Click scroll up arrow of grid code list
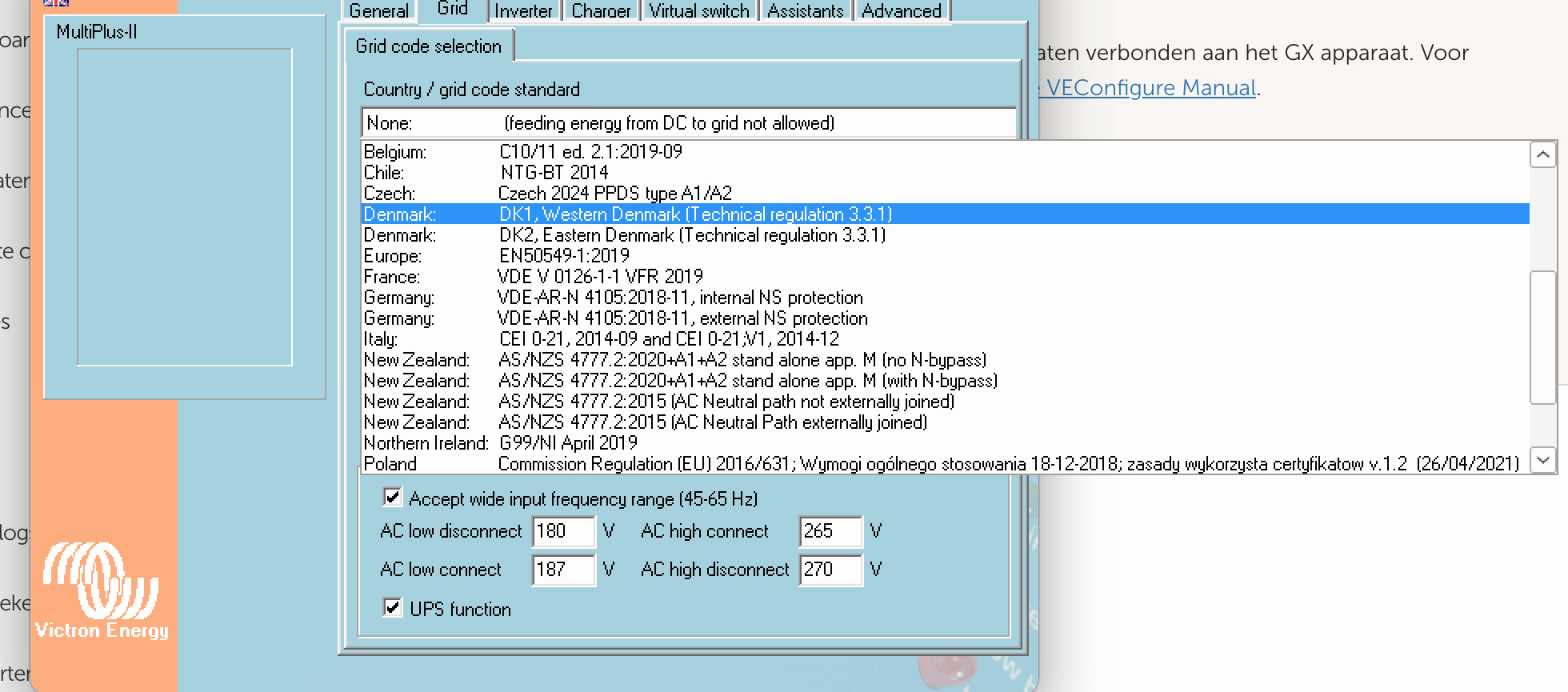This screenshot has height=692, width=1568. 1542,154
